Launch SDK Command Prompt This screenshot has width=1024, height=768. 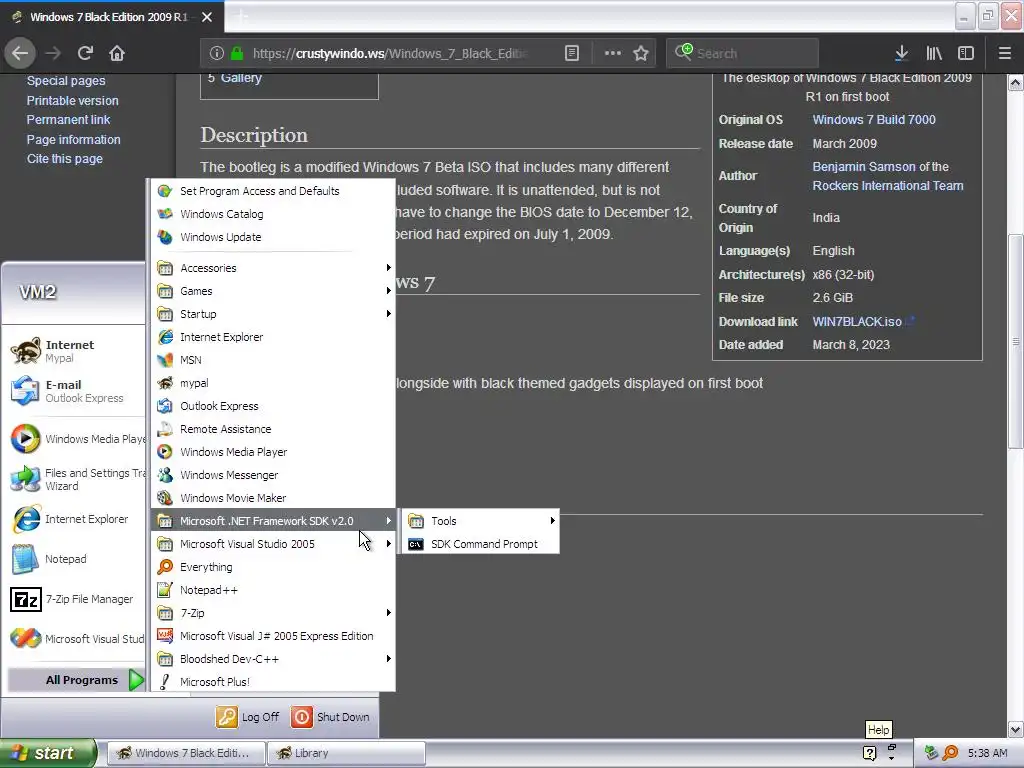pyautogui.click(x=481, y=543)
